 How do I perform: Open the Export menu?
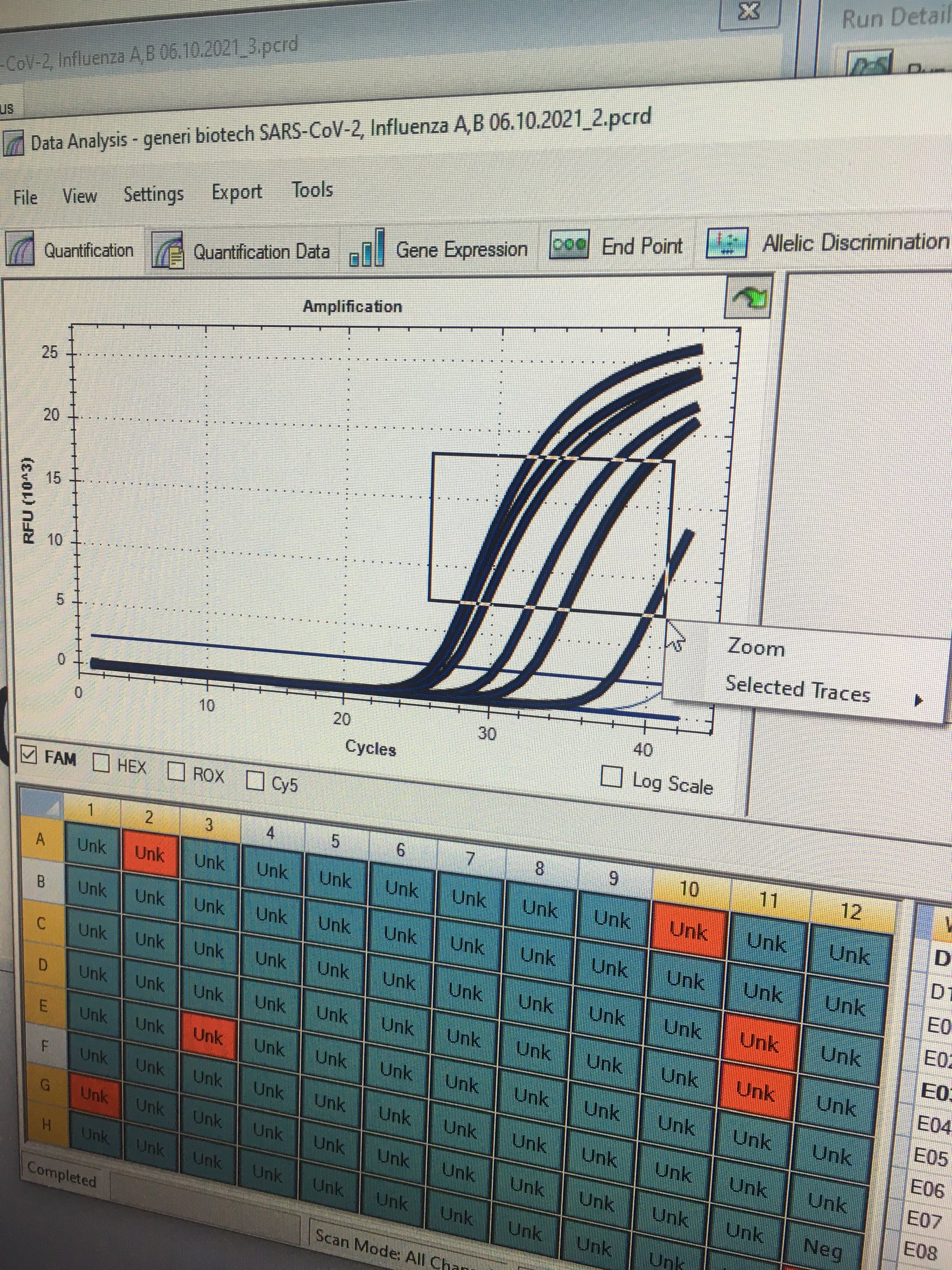(237, 192)
